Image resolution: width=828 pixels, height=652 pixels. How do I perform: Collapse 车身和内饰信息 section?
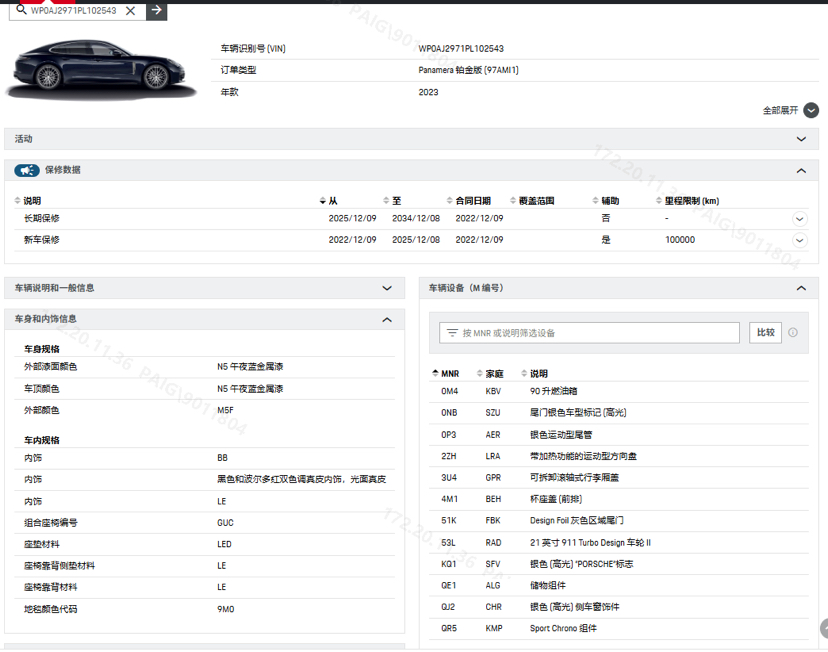387,319
